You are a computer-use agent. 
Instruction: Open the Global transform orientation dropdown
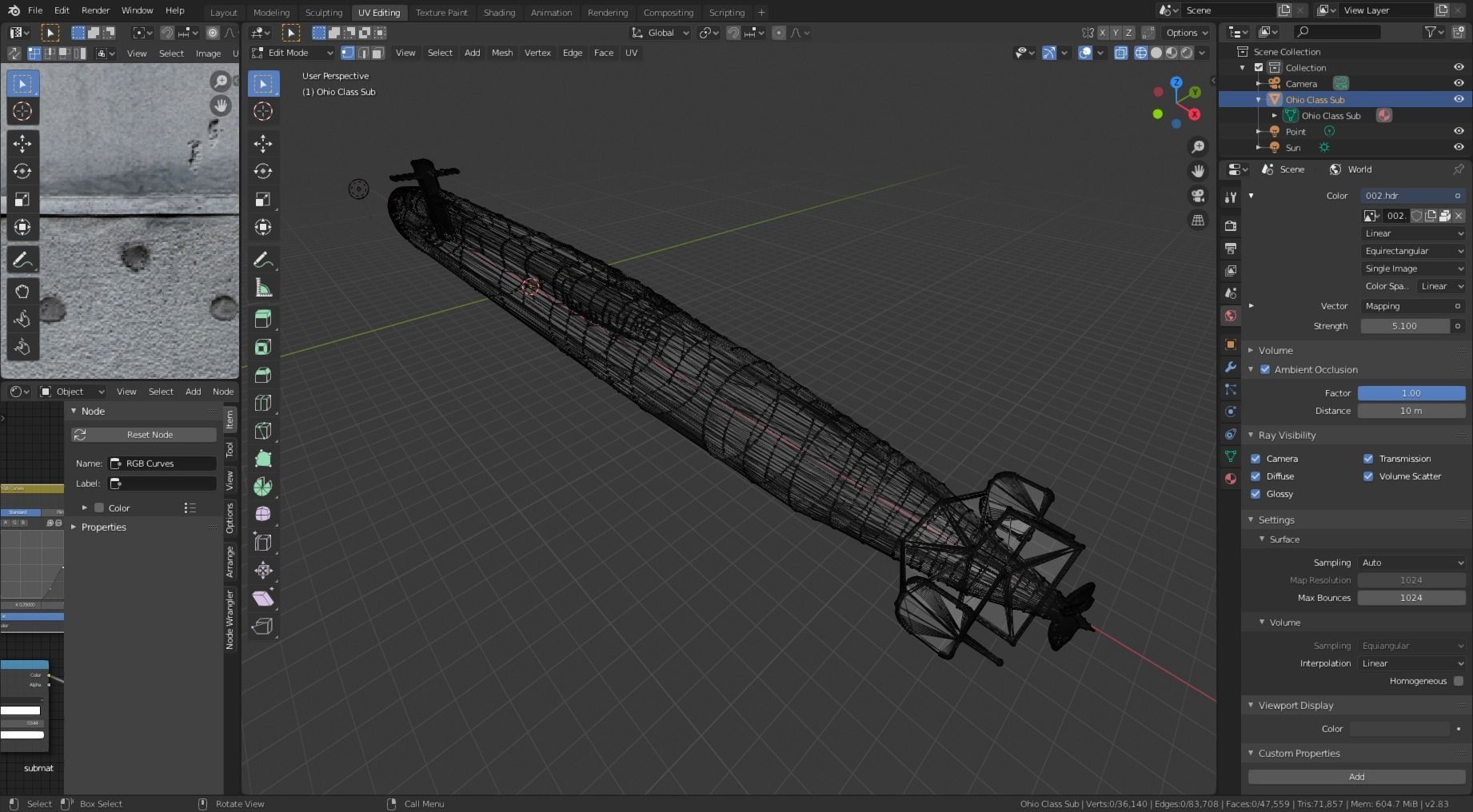(x=661, y=33)
